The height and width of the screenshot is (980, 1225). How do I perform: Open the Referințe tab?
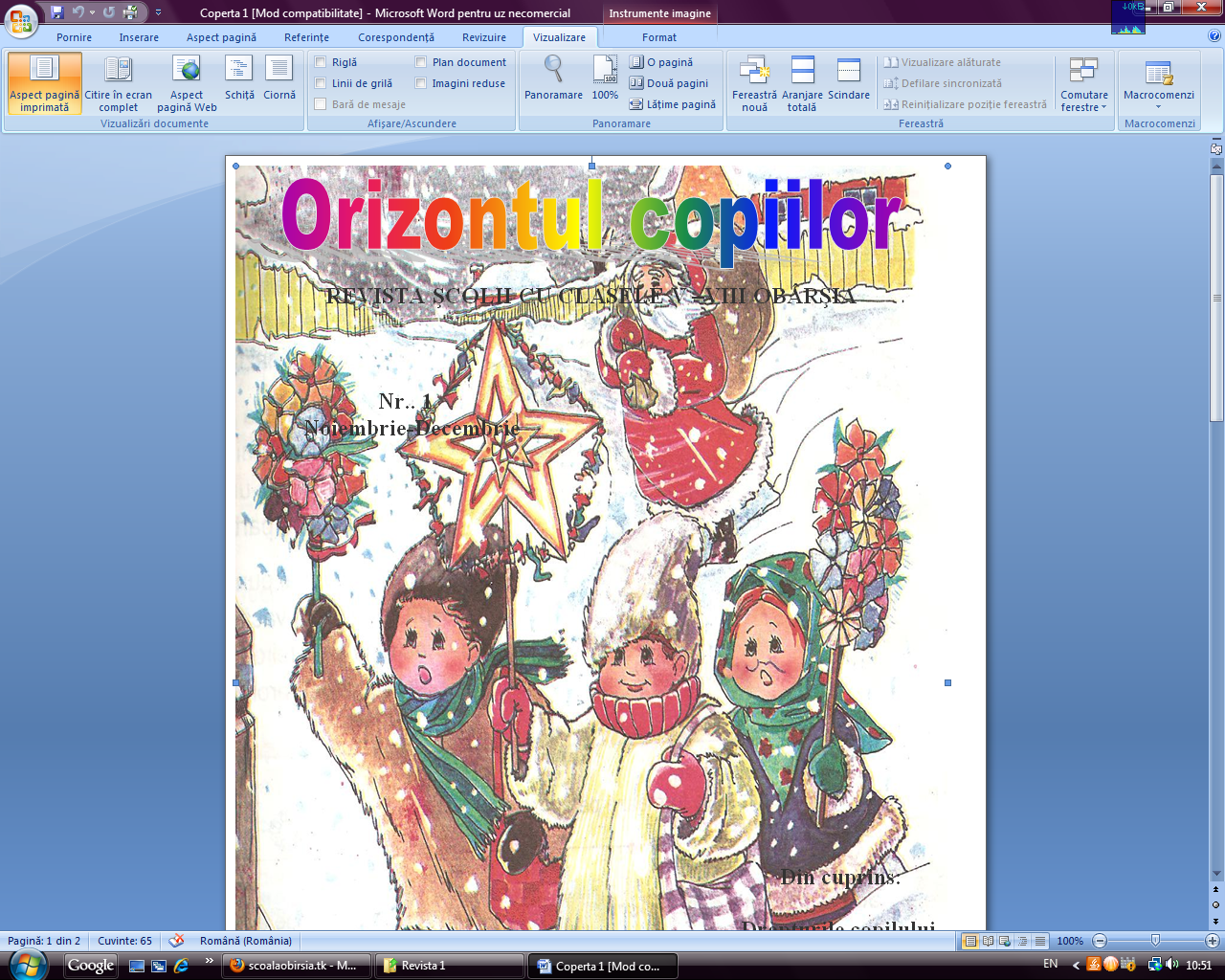point(306,37)
